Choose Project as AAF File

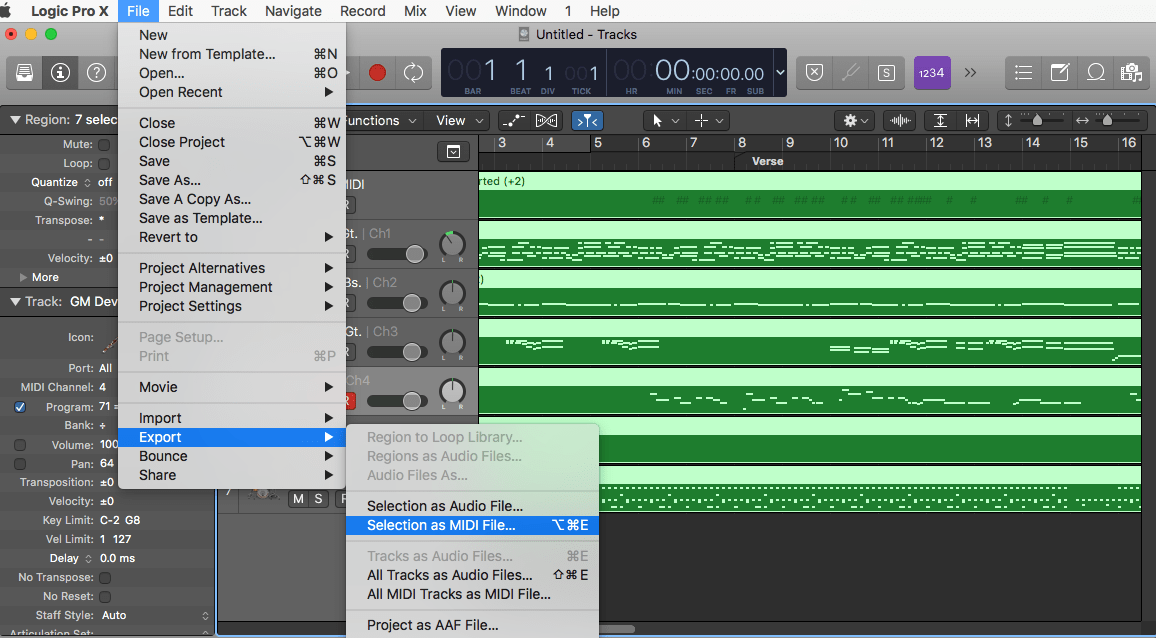472,625
